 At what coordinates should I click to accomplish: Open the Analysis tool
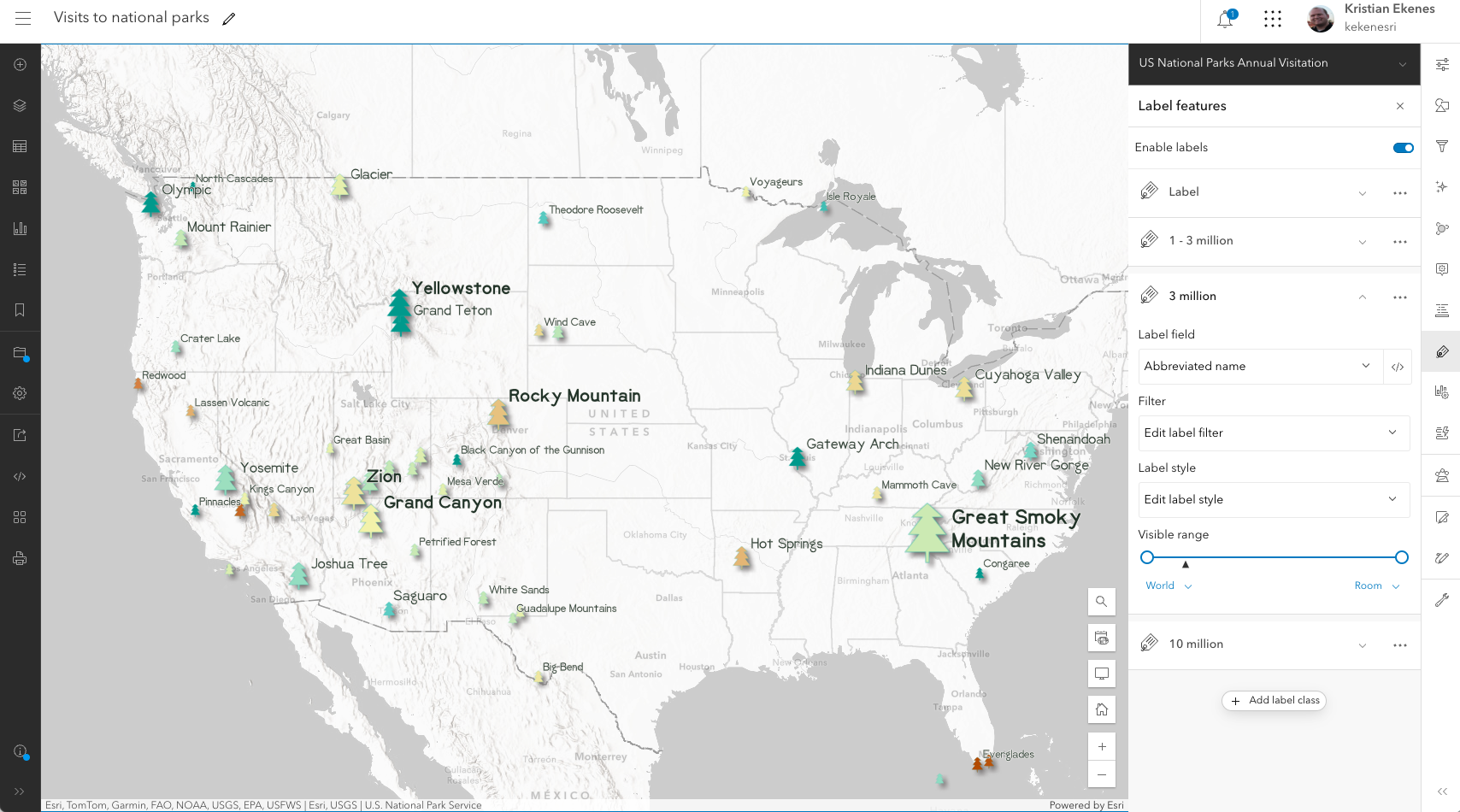1442,476
